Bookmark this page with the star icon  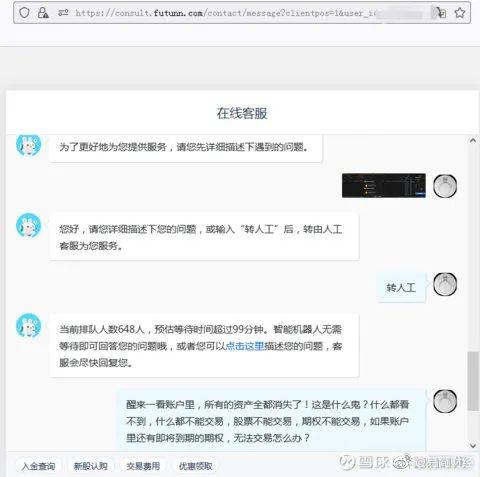tap(460, 13)
